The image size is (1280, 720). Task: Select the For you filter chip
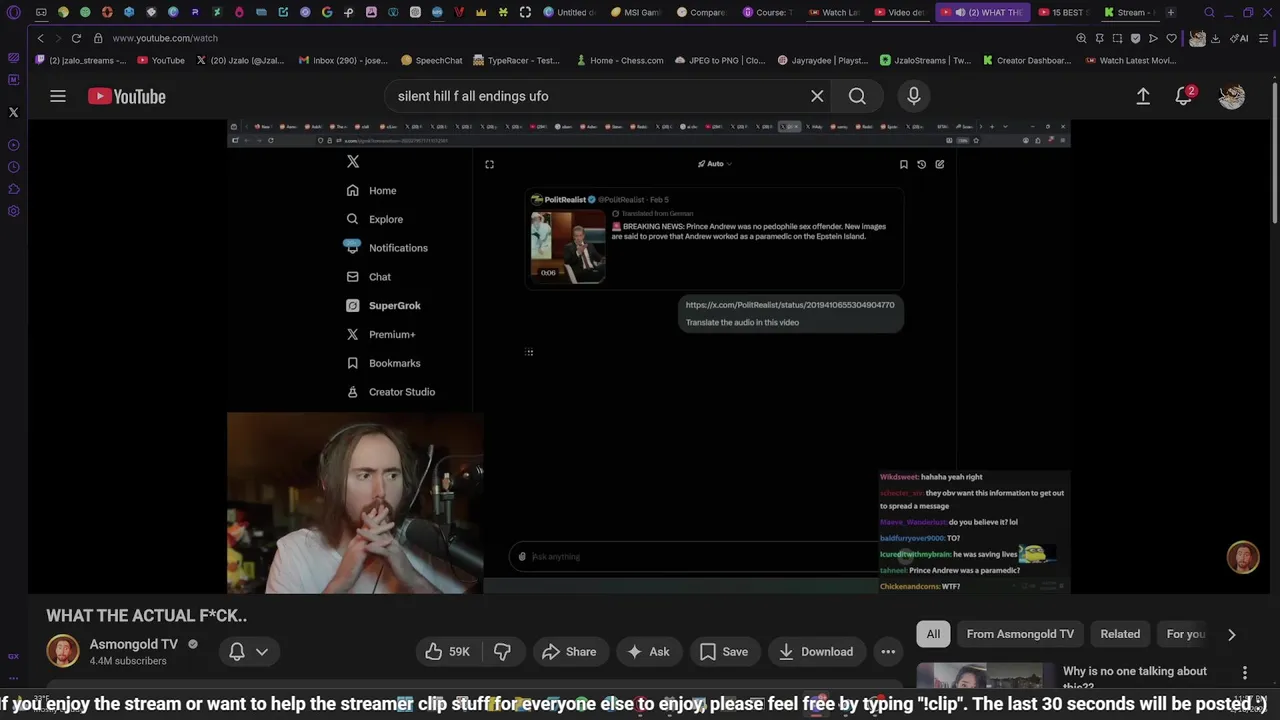1186,634
